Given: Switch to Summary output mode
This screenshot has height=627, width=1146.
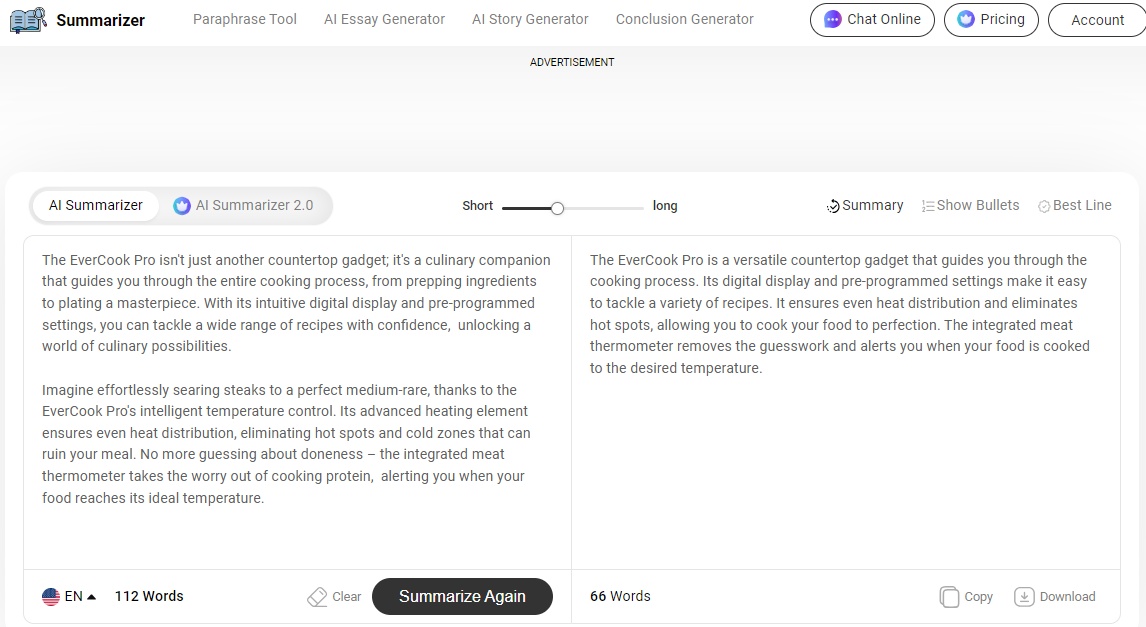Looking at the screenshot, I should pos(864,205).
